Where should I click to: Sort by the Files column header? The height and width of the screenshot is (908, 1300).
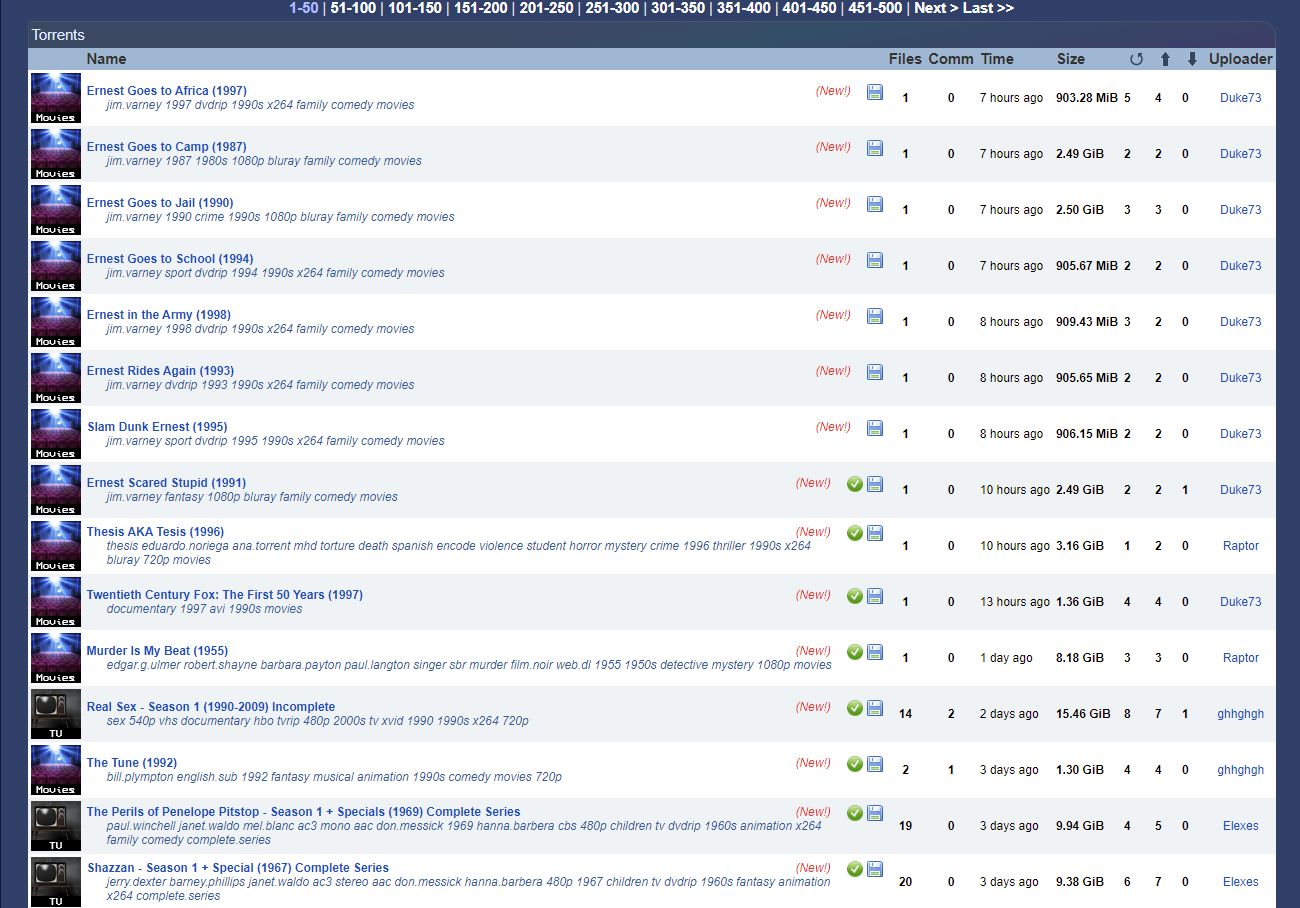click(x=905, y=59)
